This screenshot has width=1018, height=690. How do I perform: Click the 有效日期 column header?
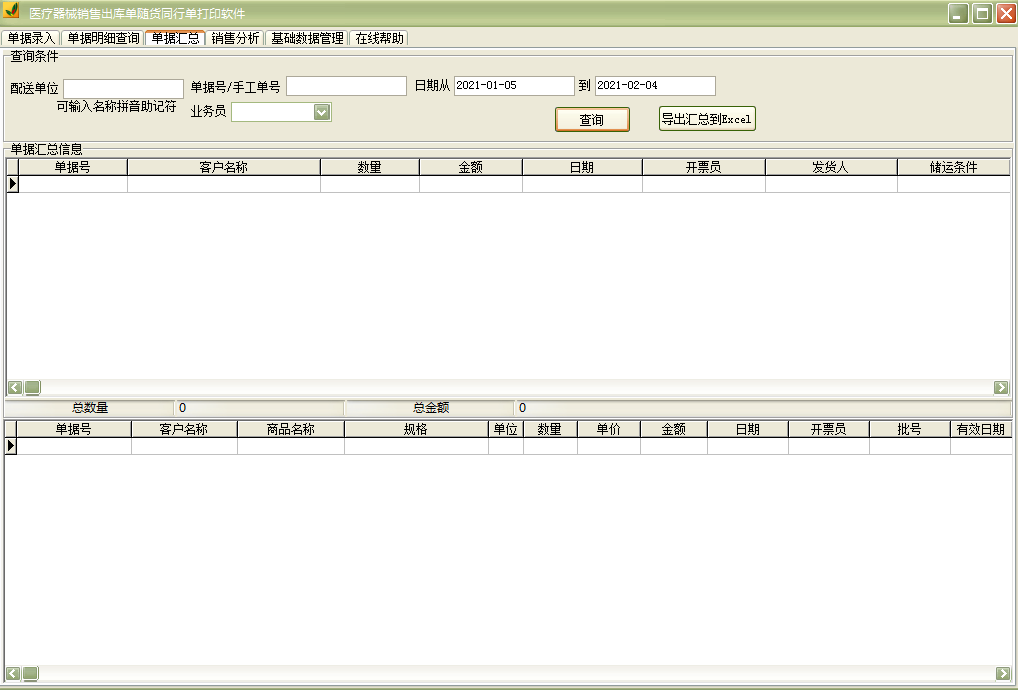tap(981, 429)
